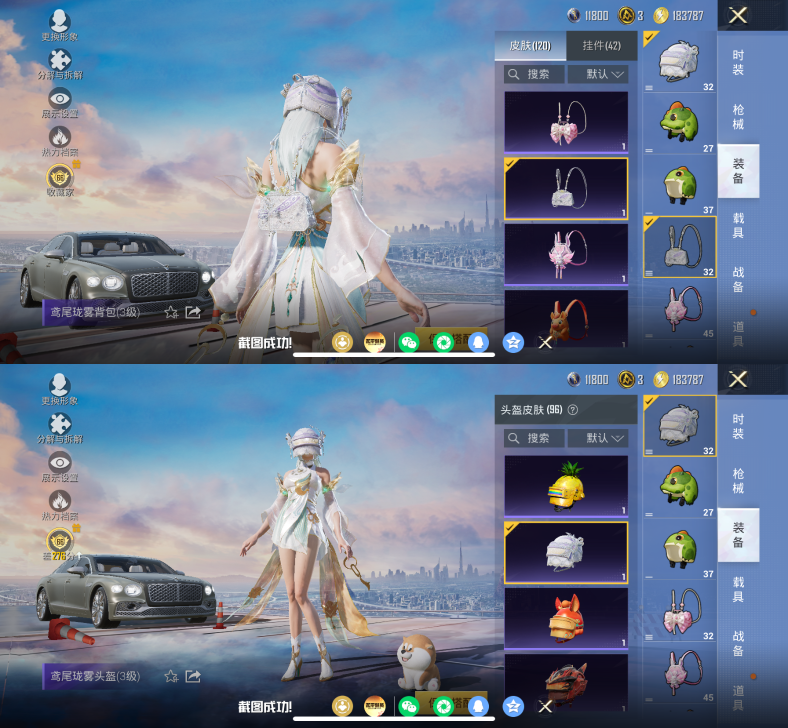Switch to 挂件(42) tab
Image resolution: width=788 pixels, height=728 pixels.
point(602,46)
